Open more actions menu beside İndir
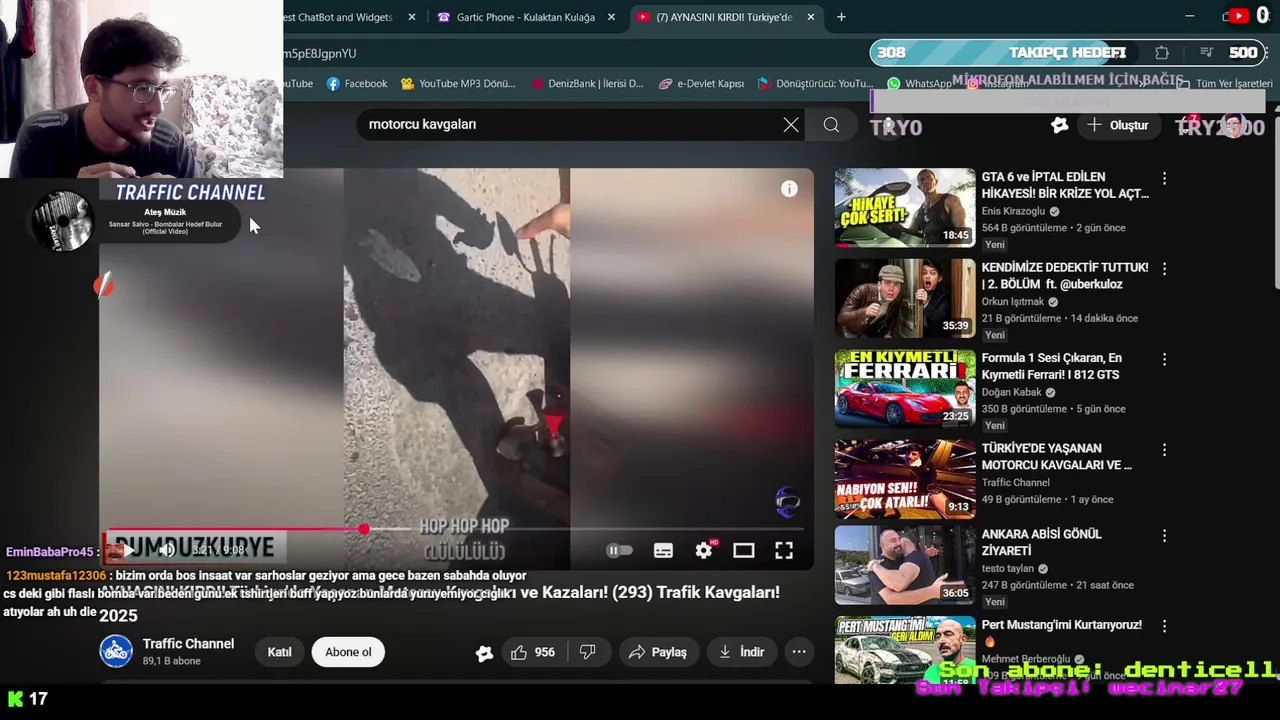The height and width of the screenshot is (720, 1280). point(799,652)
